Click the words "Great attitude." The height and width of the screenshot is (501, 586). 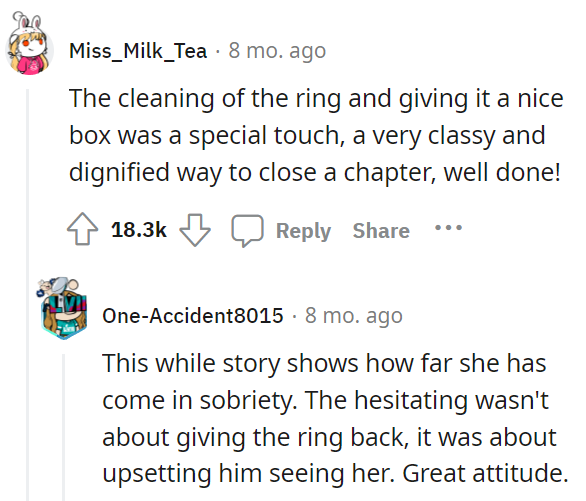tap(485, 473)
